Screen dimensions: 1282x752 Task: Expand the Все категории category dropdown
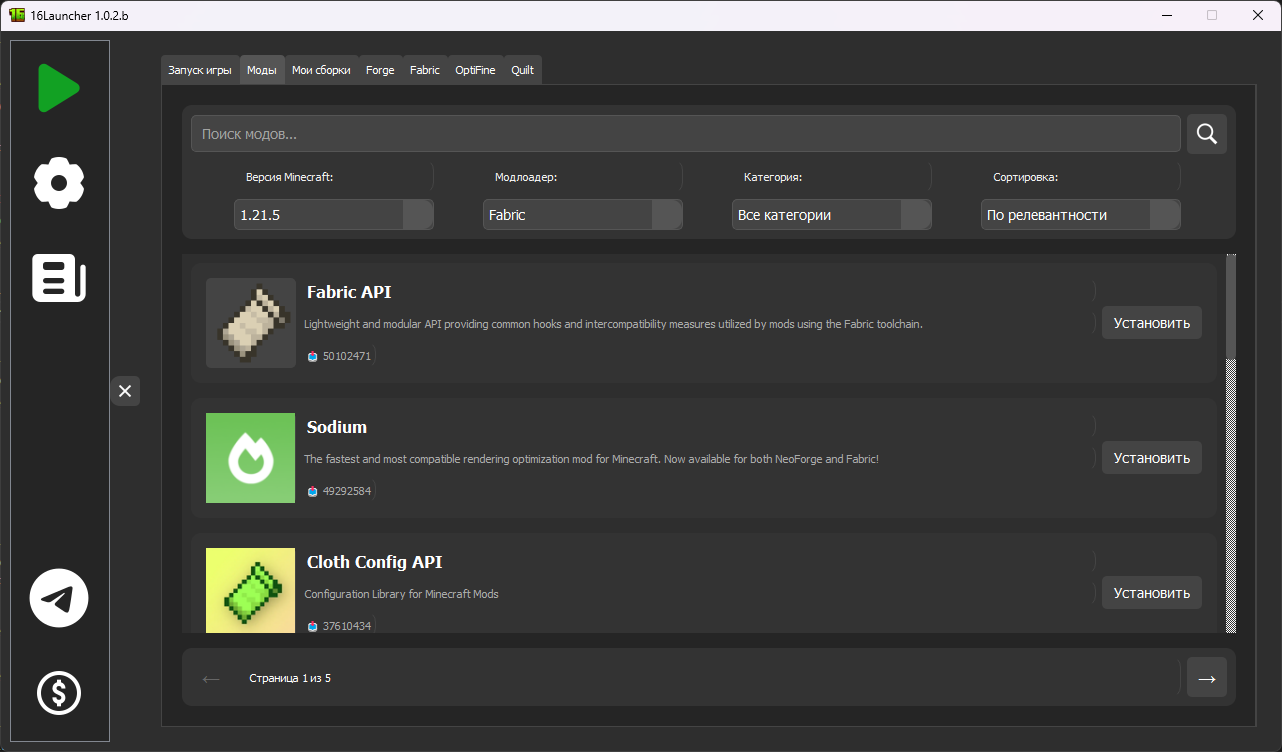832,215
